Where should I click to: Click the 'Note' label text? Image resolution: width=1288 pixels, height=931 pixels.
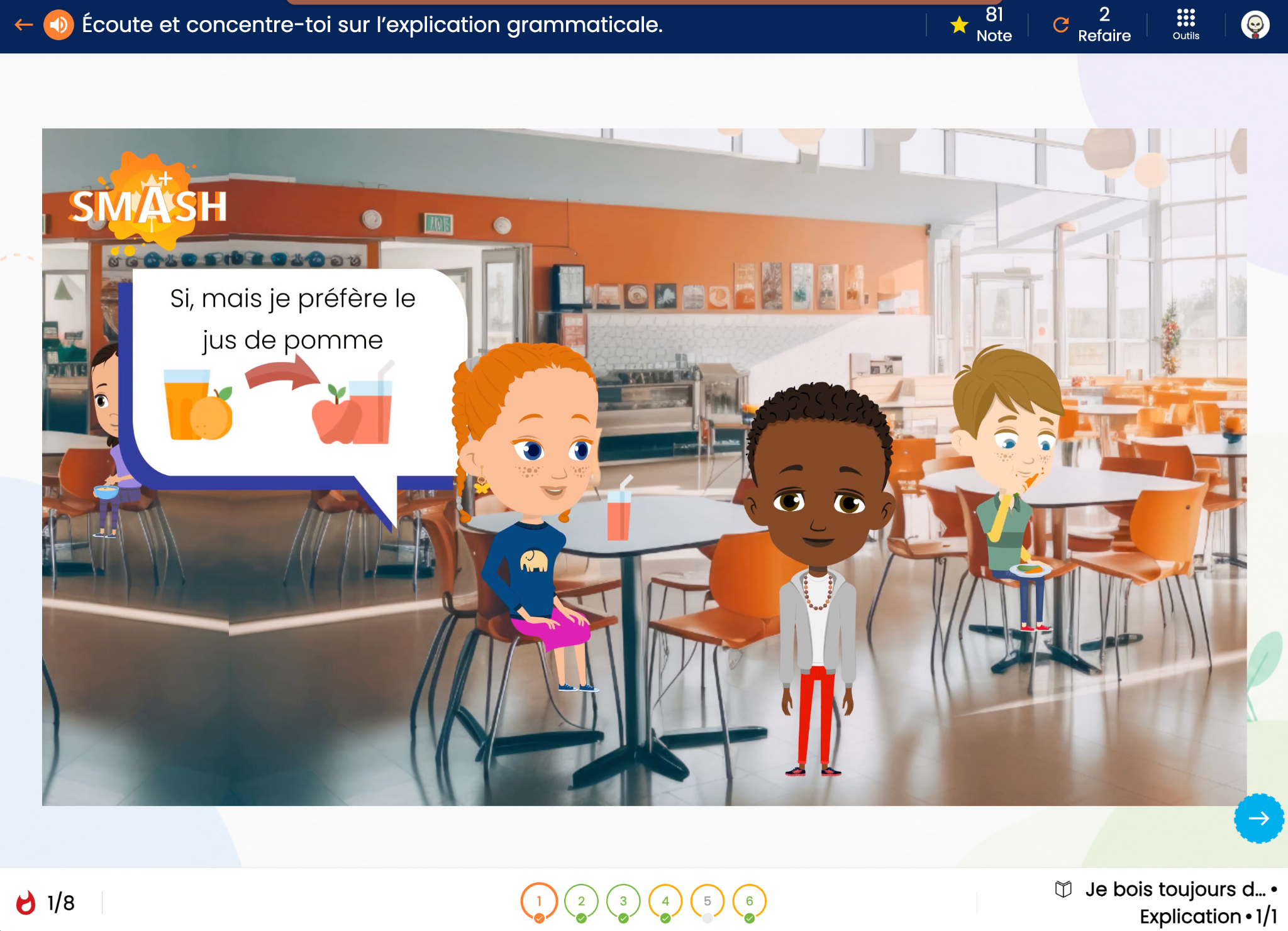994,36
